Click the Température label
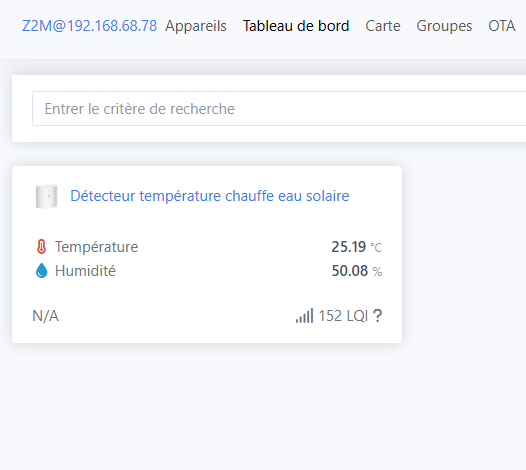This screenshot has height=470, width=526. pos(97,247)
